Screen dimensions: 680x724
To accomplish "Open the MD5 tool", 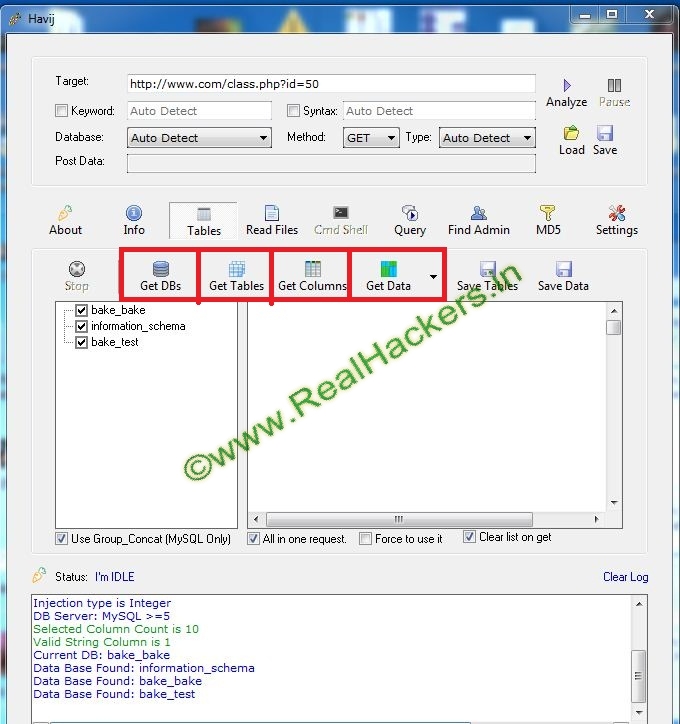I will 548,221.
